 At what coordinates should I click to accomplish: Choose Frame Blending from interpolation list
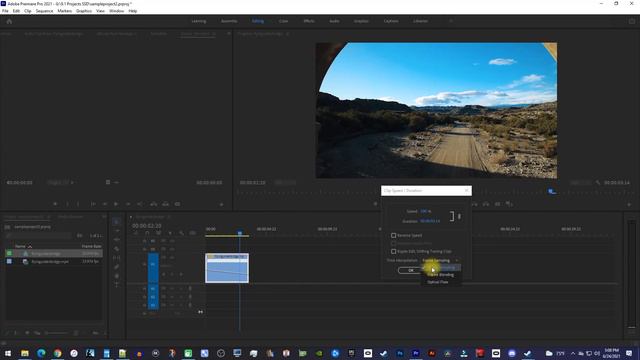point(441,275)
